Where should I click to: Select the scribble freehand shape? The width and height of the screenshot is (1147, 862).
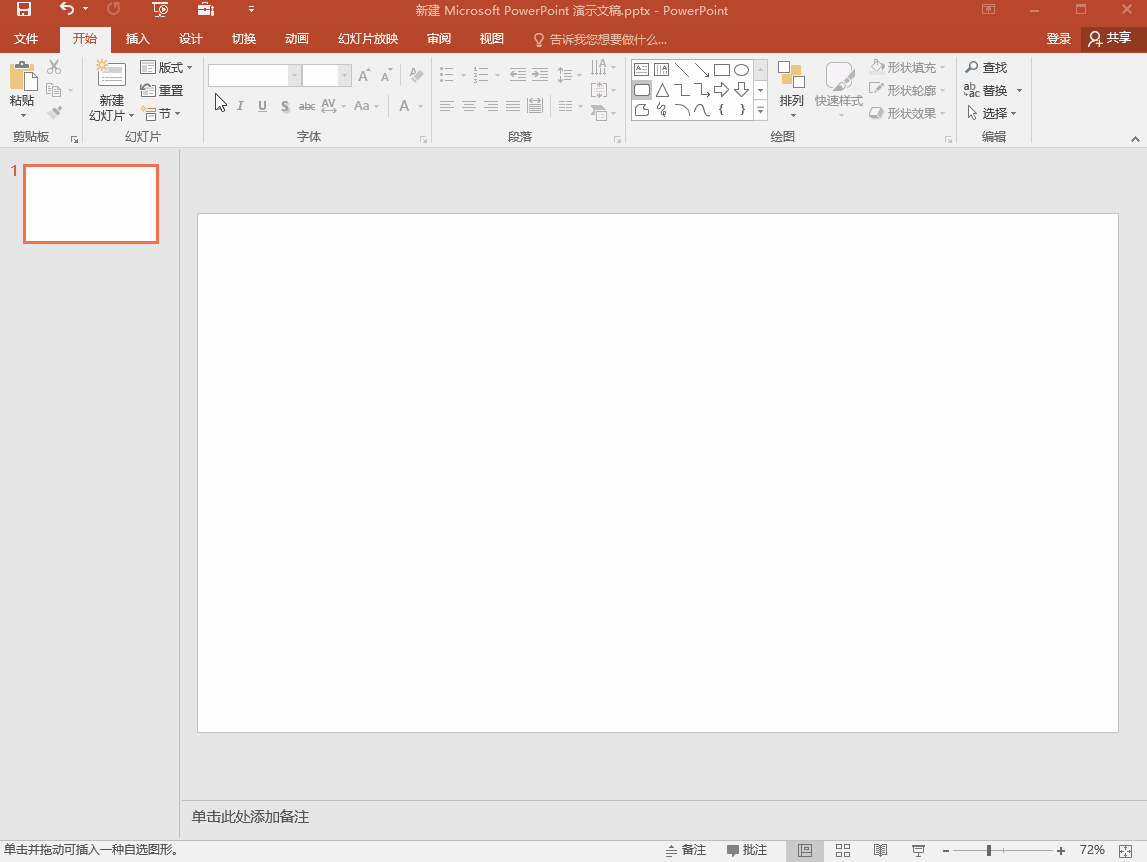pyautogui.click(x=662, y=110)
